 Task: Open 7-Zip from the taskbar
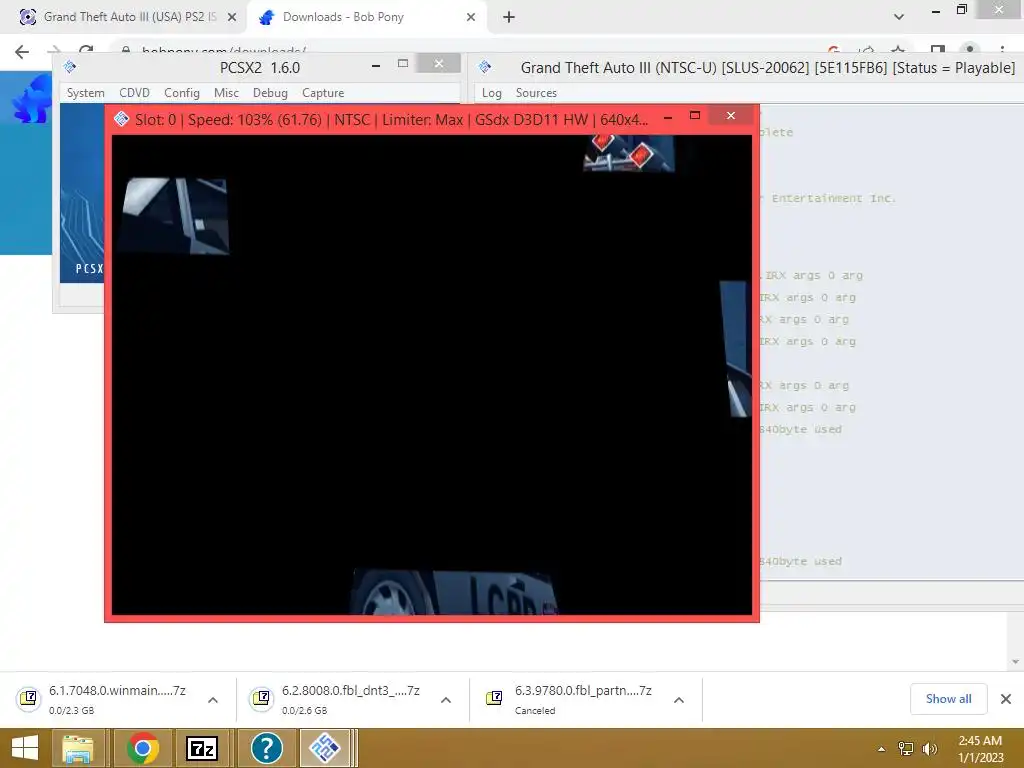pyautogui.click(x=202, y=748)
